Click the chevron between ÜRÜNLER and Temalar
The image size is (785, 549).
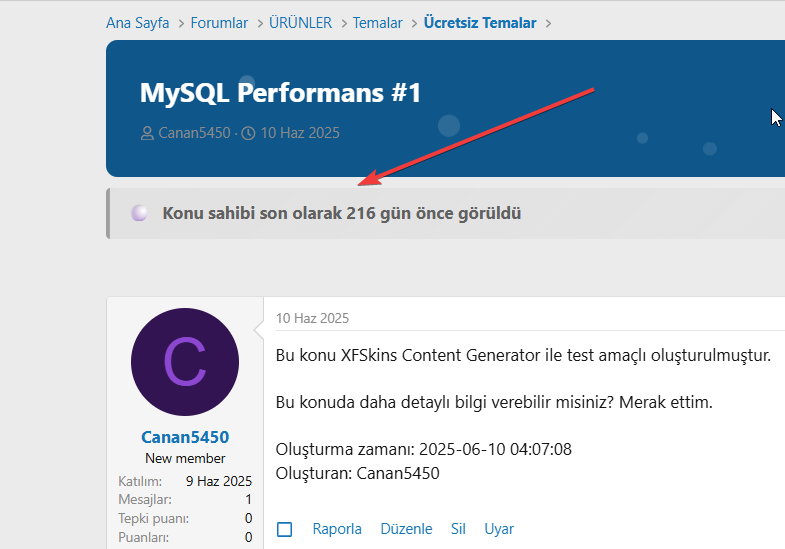[x=342, y=23]
